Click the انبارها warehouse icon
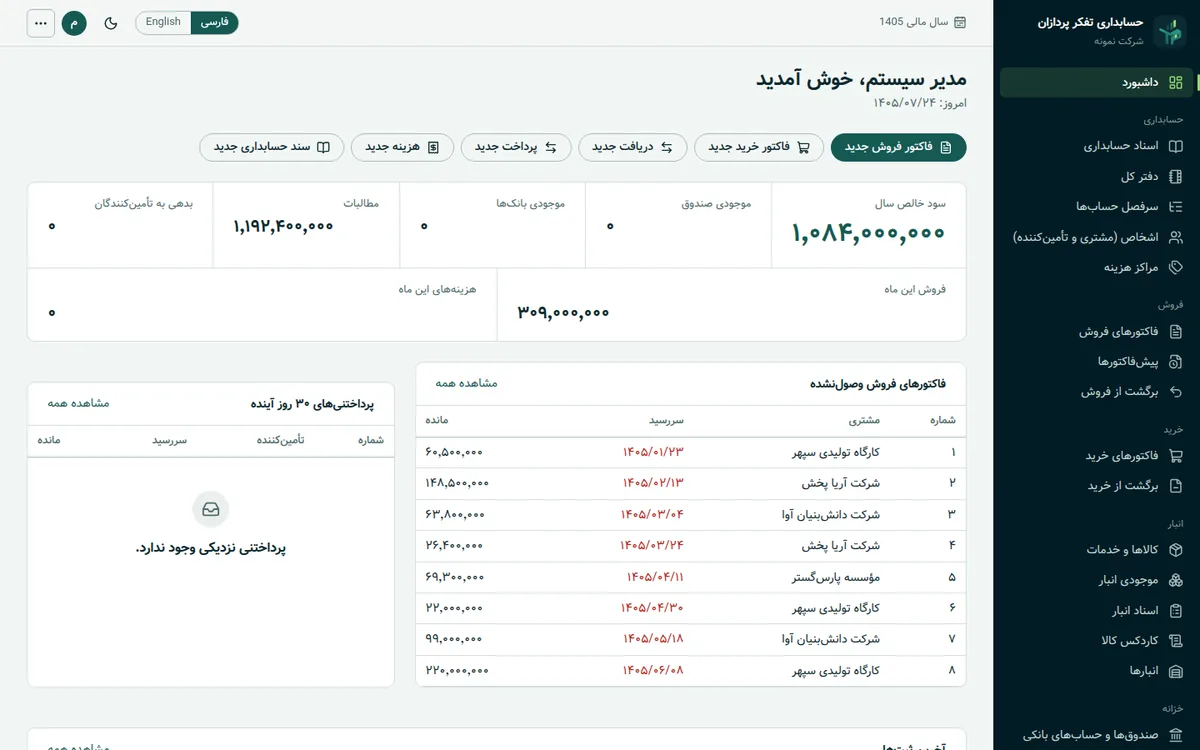 pos(1176,671)
